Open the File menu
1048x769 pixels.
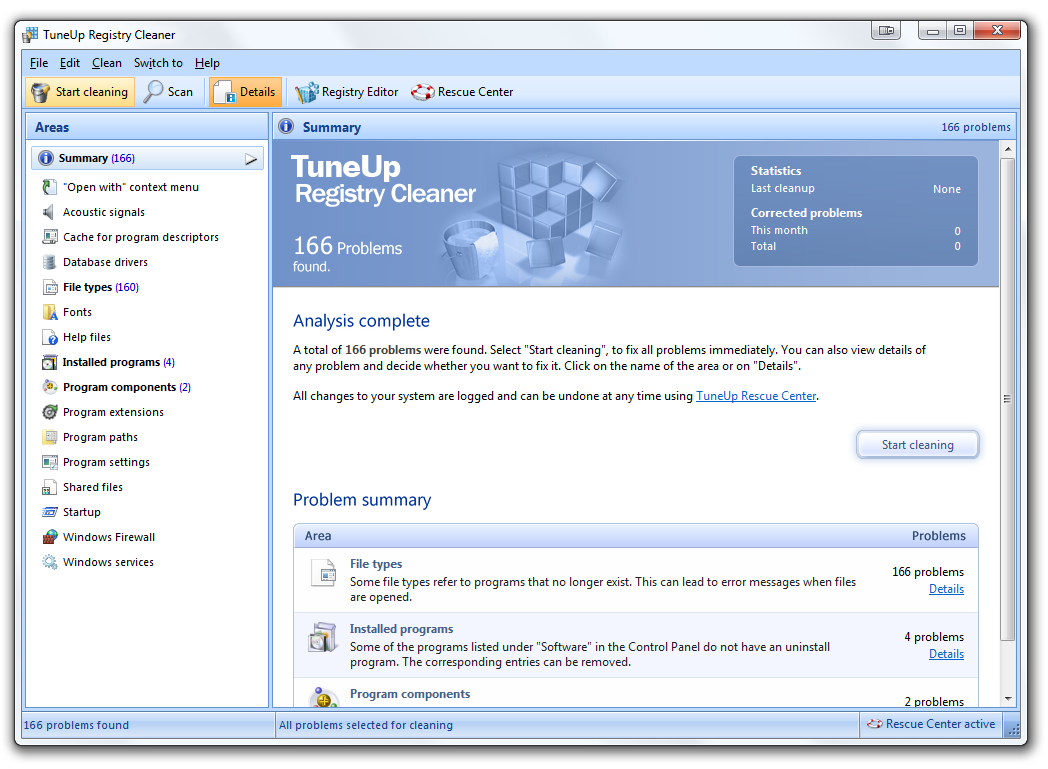(x=39, y=63)
